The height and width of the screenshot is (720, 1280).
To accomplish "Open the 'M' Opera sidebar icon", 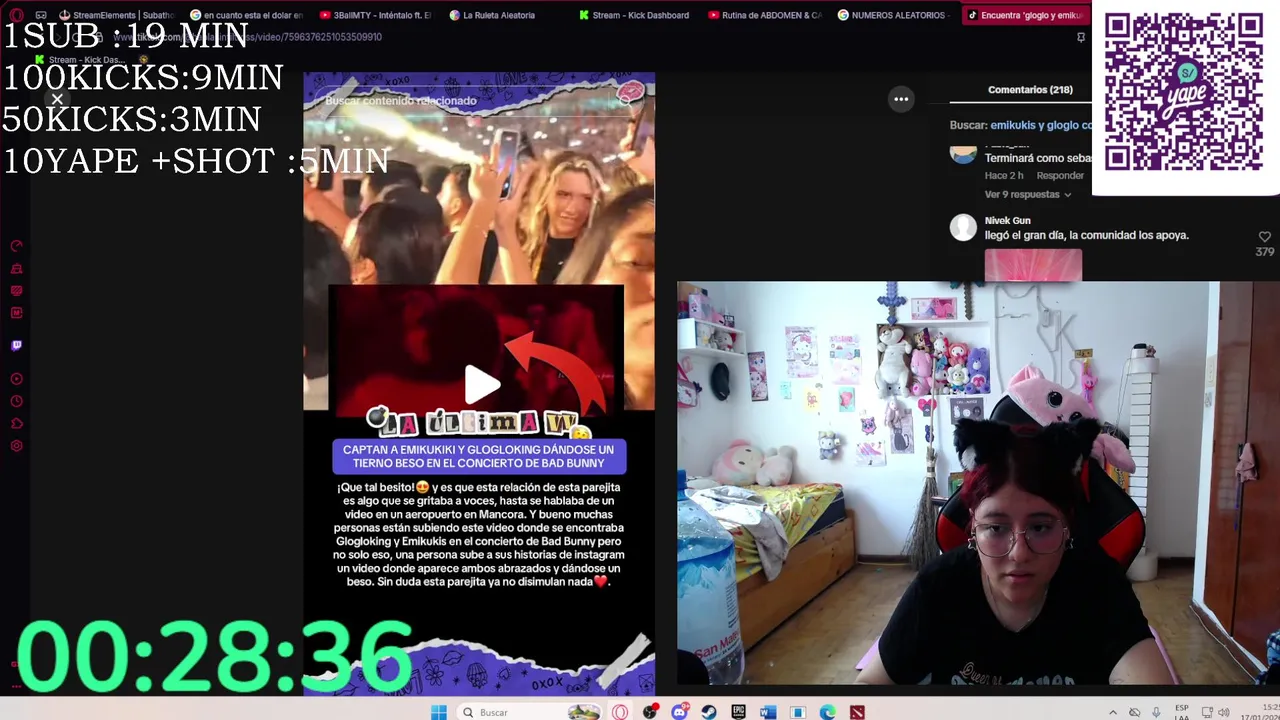I will pyautogui.click(x=16, y=313).
